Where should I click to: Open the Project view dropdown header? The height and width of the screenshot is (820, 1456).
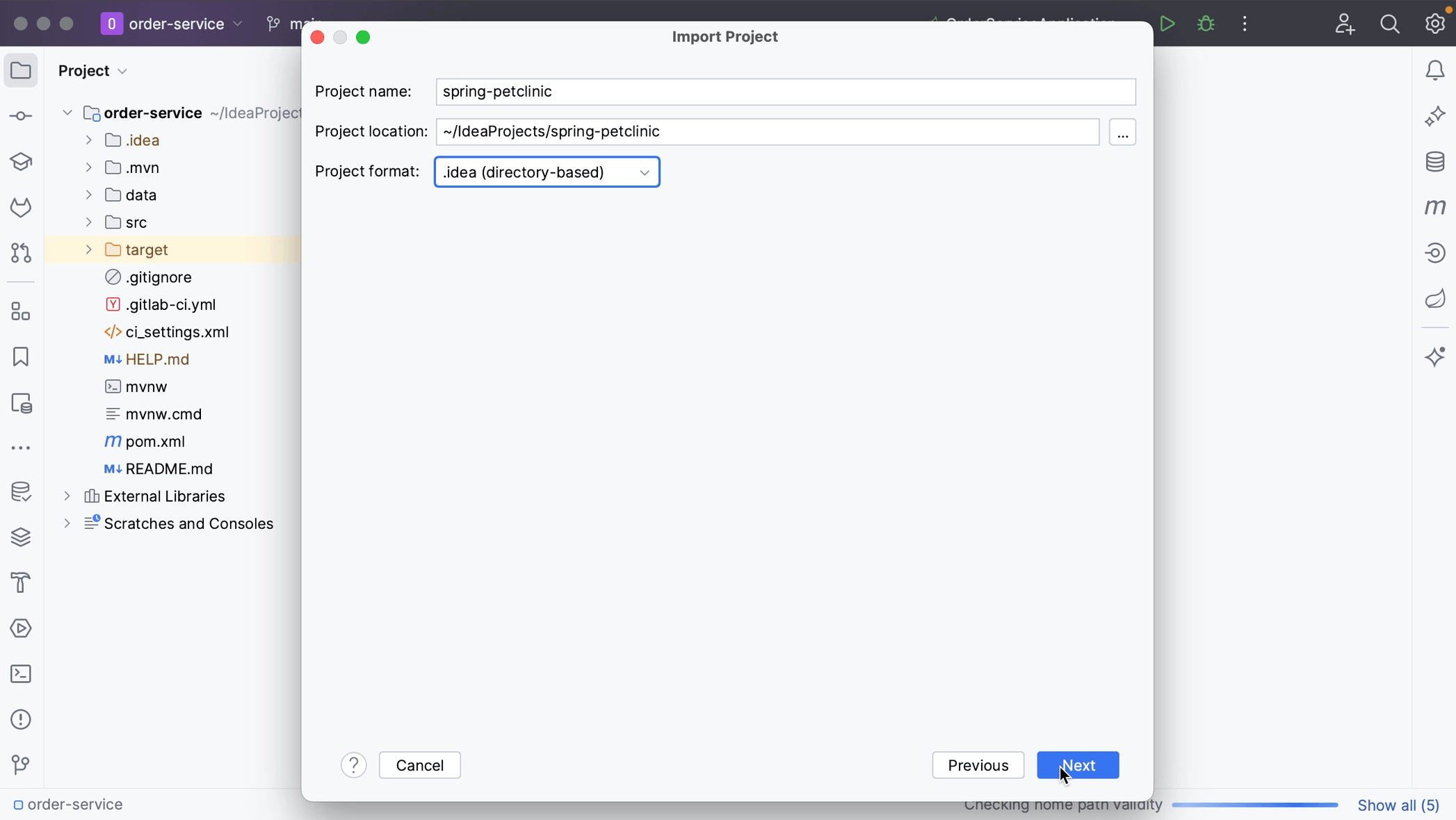pyautogui.click(x=92, y=71)
